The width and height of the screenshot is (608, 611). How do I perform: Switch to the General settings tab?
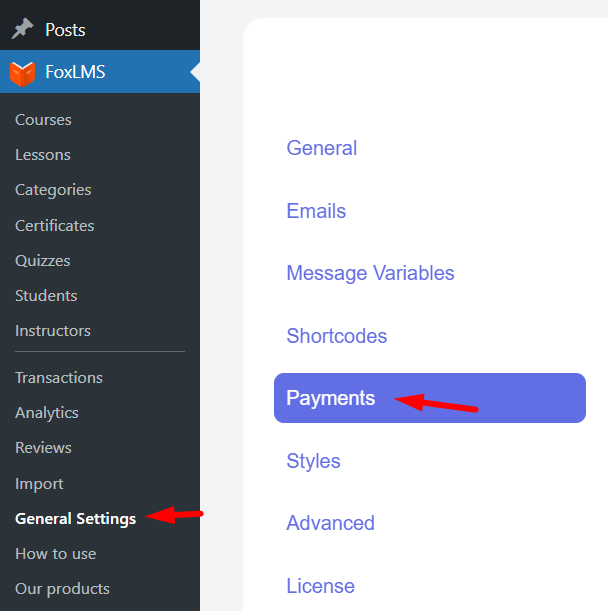coord(321,148)
